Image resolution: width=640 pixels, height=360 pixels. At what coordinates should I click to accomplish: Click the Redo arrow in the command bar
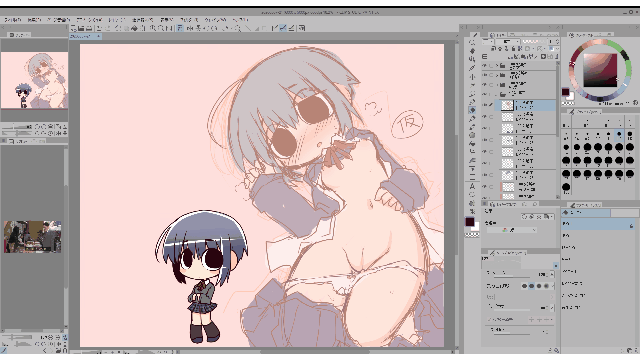click(x=108, y=28)
